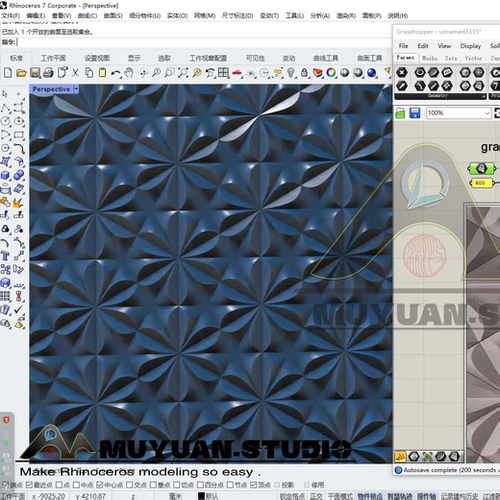500x500 pixels.
Task: Click the blue render sphere icon
Action: pyautogui.click(x=372, y=72)
